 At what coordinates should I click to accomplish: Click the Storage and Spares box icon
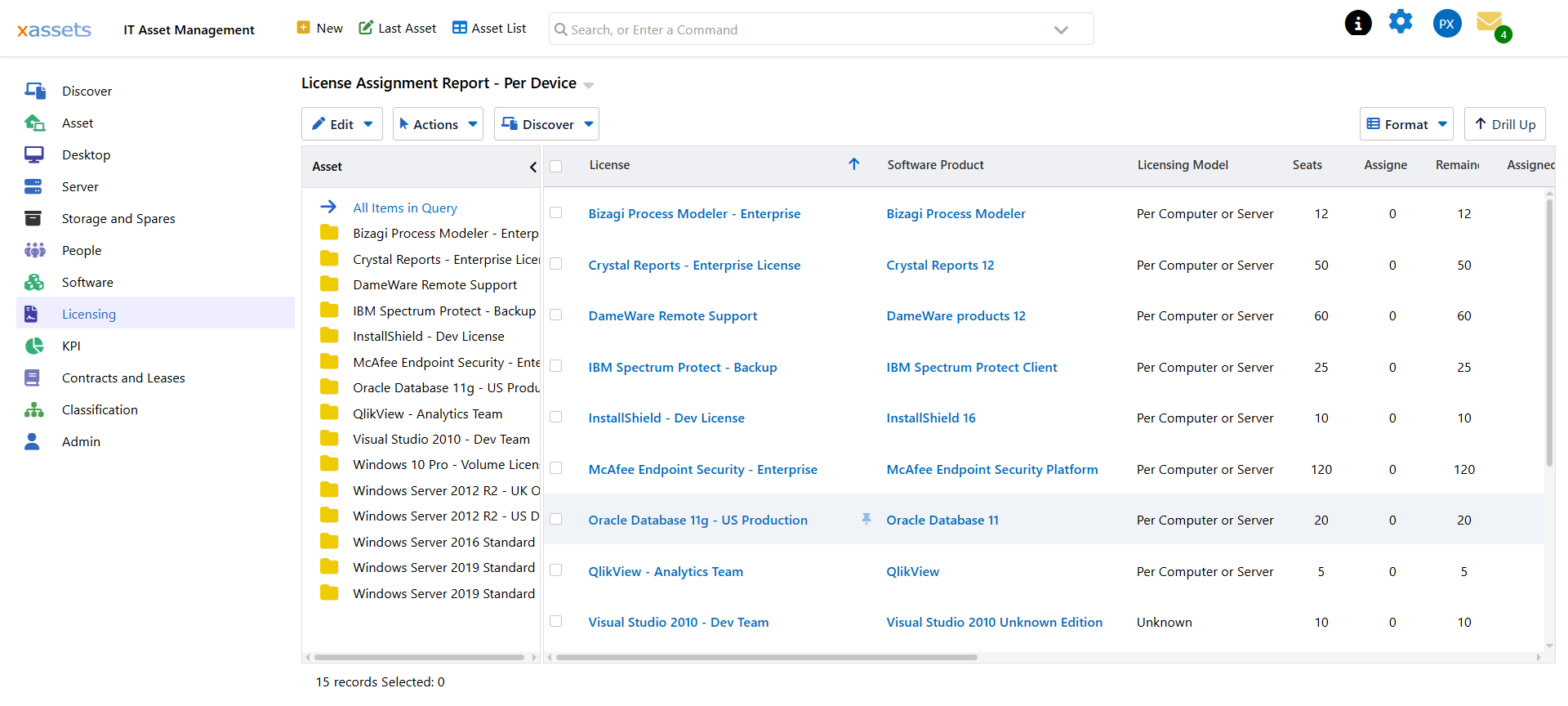tap(33, 218)
